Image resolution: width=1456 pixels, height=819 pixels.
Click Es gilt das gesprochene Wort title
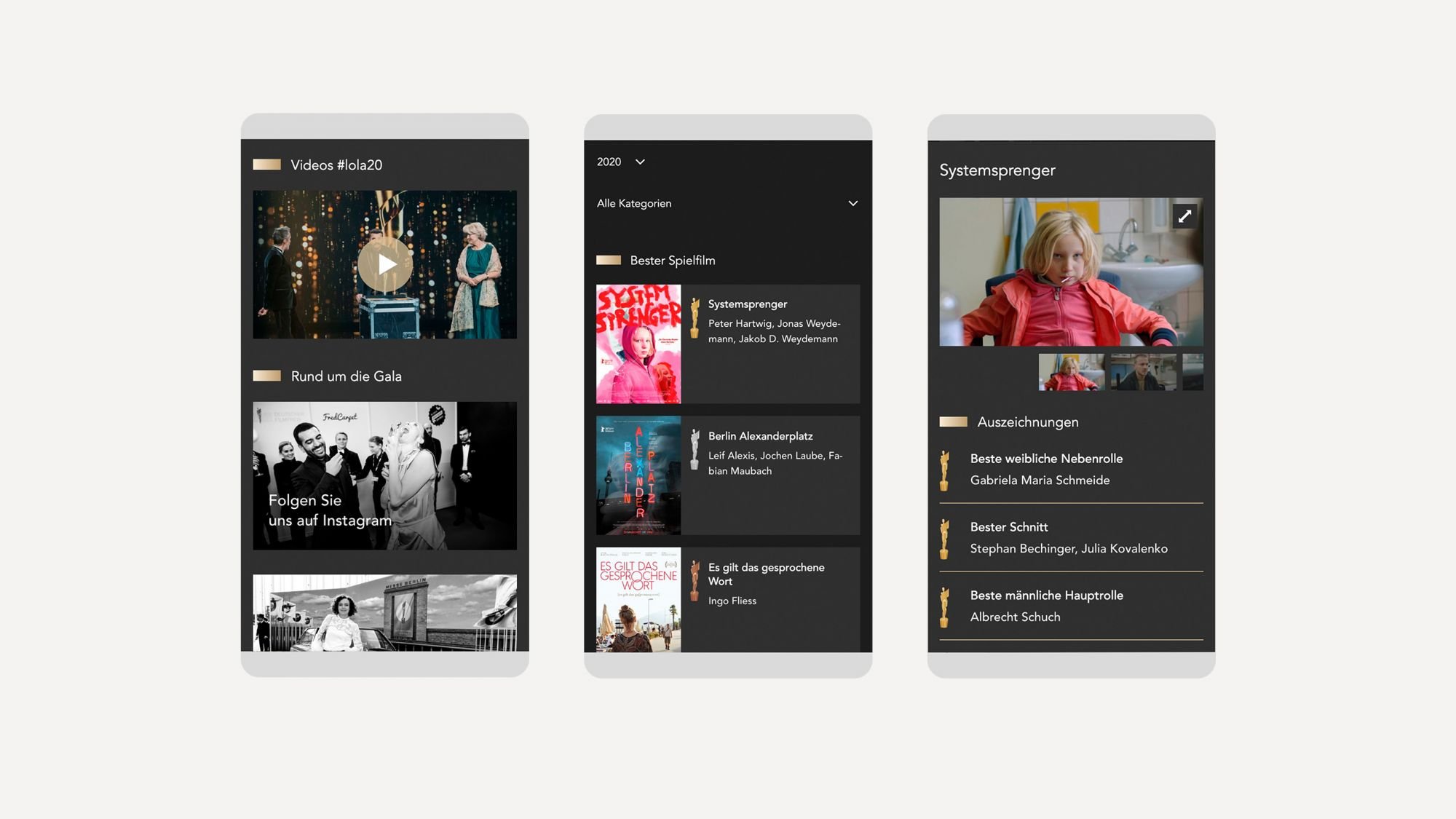point(766,574)
